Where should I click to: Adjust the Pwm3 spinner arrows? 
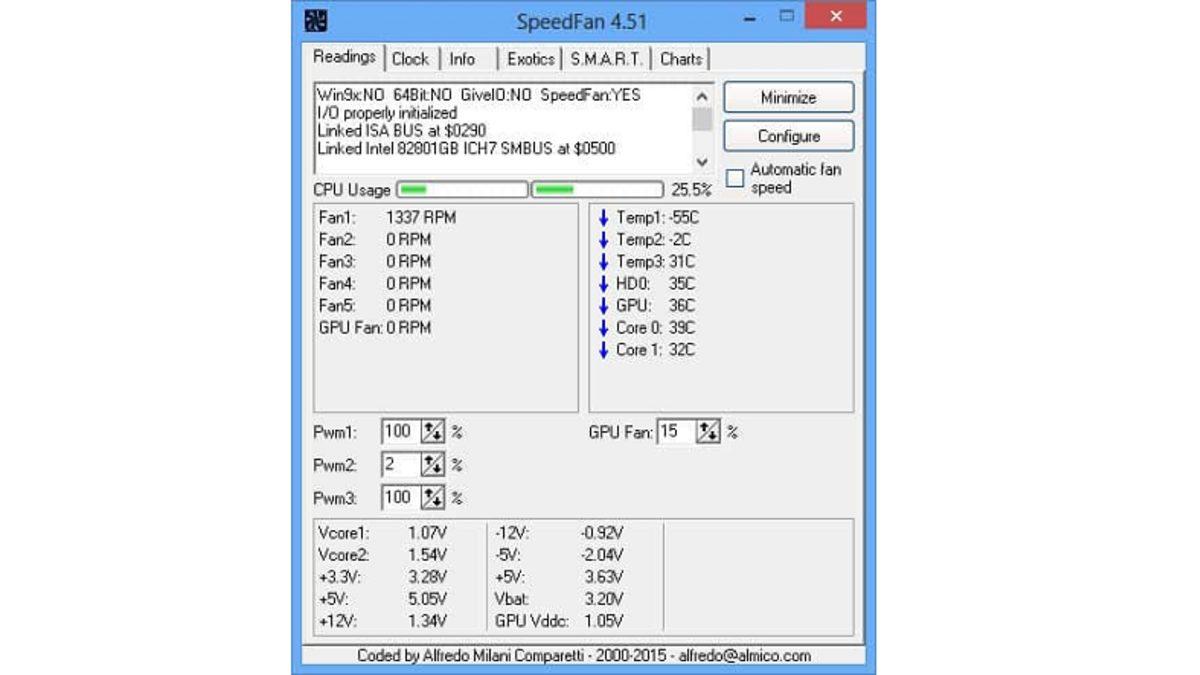tap(432, 497)
